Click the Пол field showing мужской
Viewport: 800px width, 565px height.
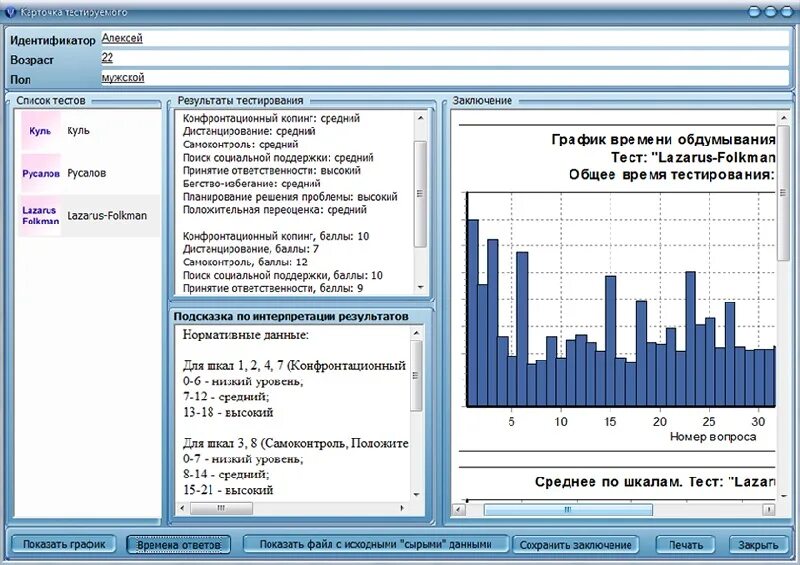point(445,77)
